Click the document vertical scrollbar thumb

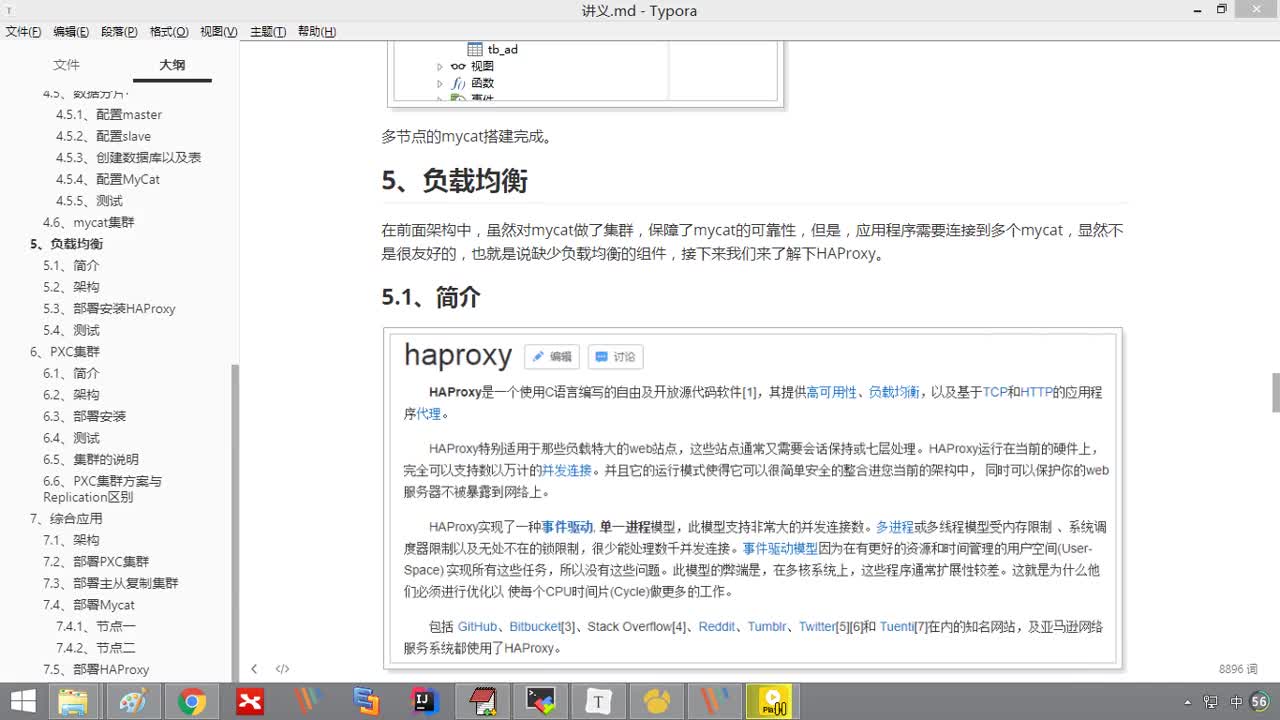point(1275,393)
